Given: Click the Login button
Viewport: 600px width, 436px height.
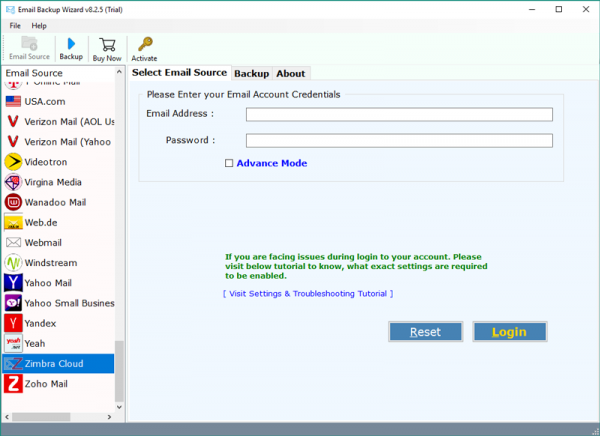Looking at the screenshot, I should 510,331.
